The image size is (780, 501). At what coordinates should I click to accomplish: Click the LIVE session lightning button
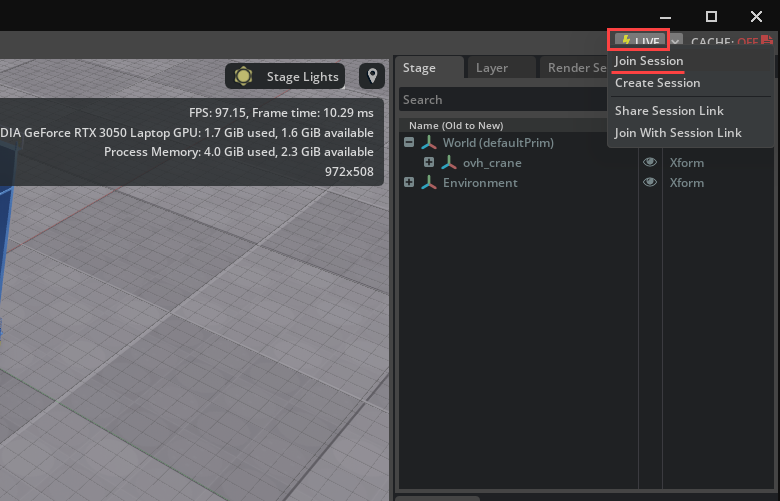coord(639,41)
